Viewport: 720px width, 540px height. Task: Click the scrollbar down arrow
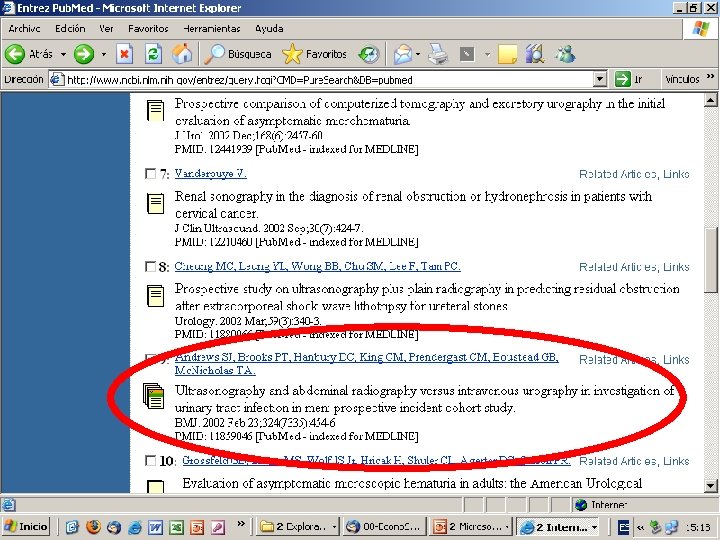point(710,485)
